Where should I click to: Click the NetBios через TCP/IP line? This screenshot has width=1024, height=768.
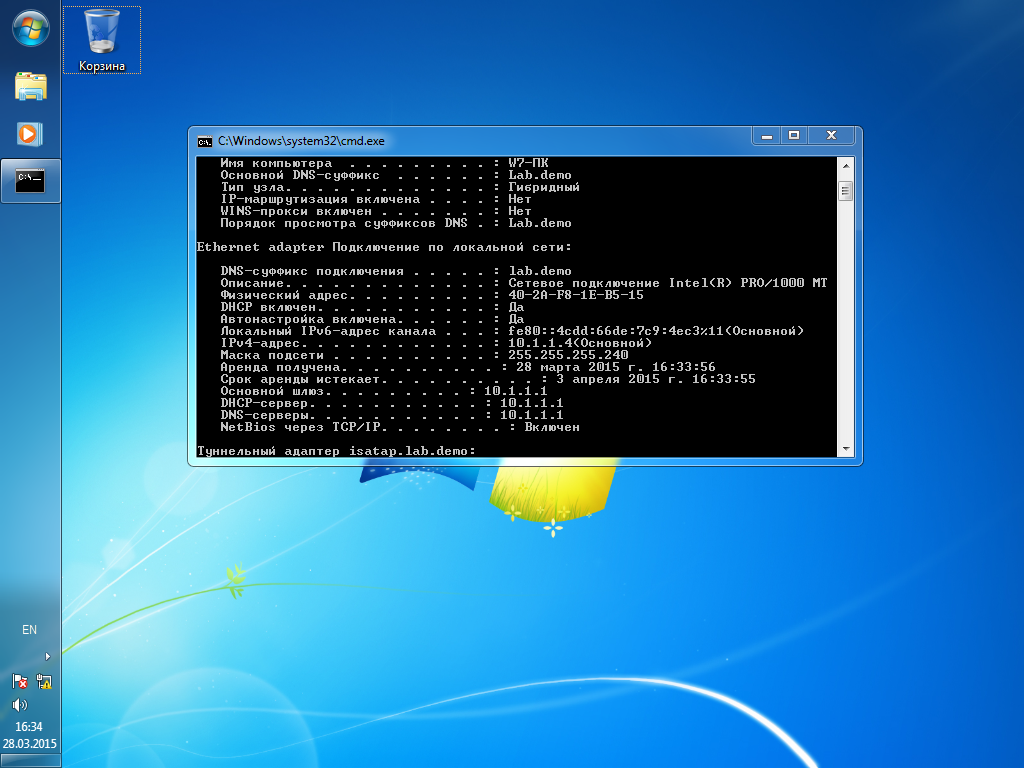[x=400, y=427]
